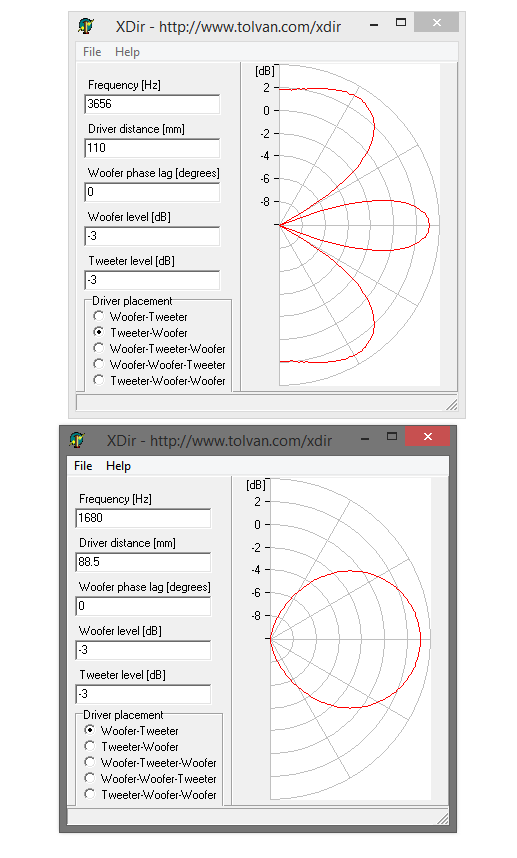Image resolution: width=517 pixels, height=858 pixels.
Task: Open Help menu in lower XDir window
Action: [118, 466]
